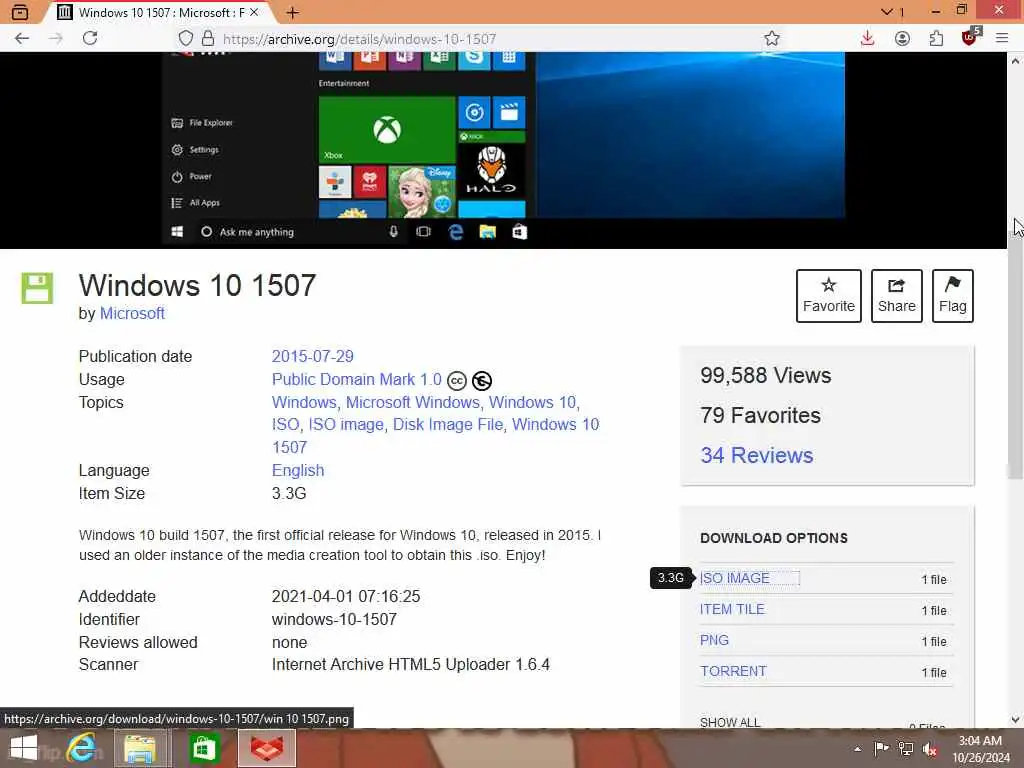Open the ISO image topic link
1024x768 pixels.
[346, 424]
